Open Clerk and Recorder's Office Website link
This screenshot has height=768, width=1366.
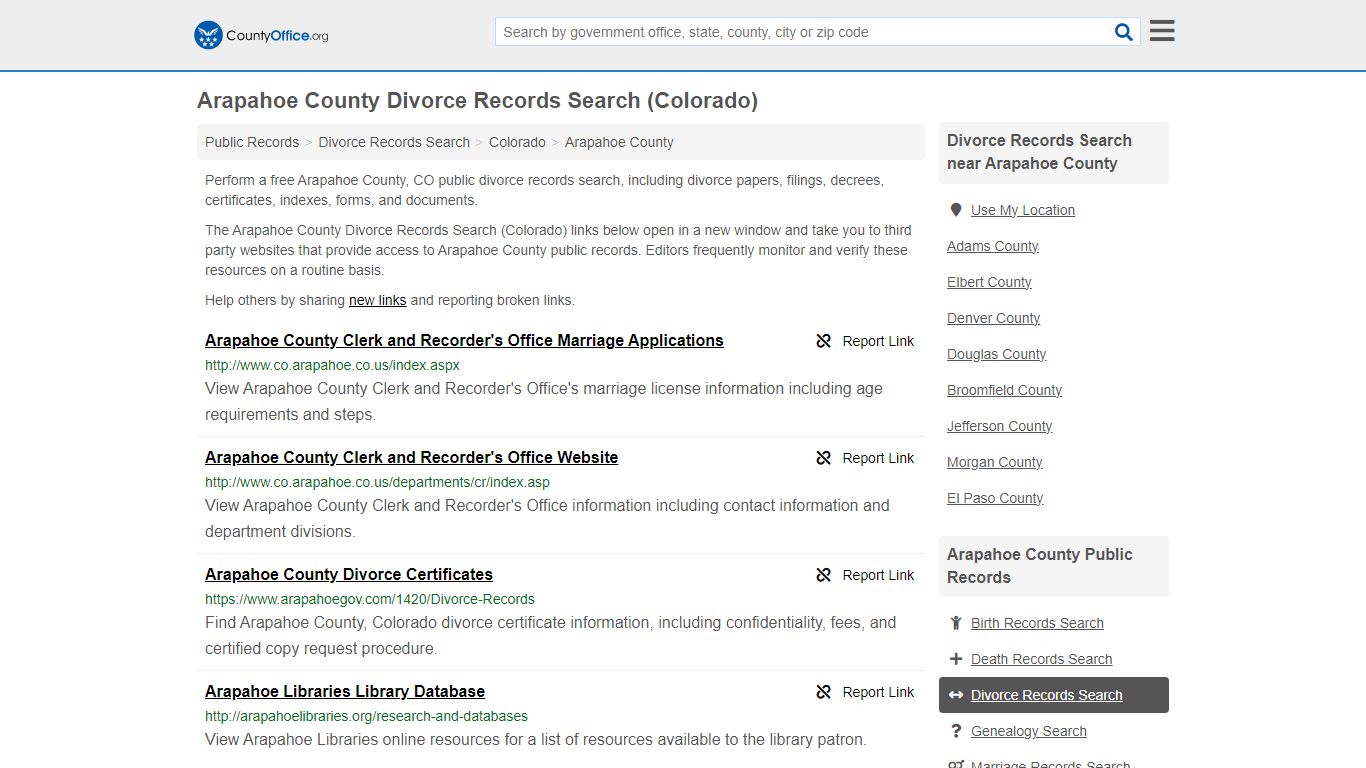click(411, 457)
